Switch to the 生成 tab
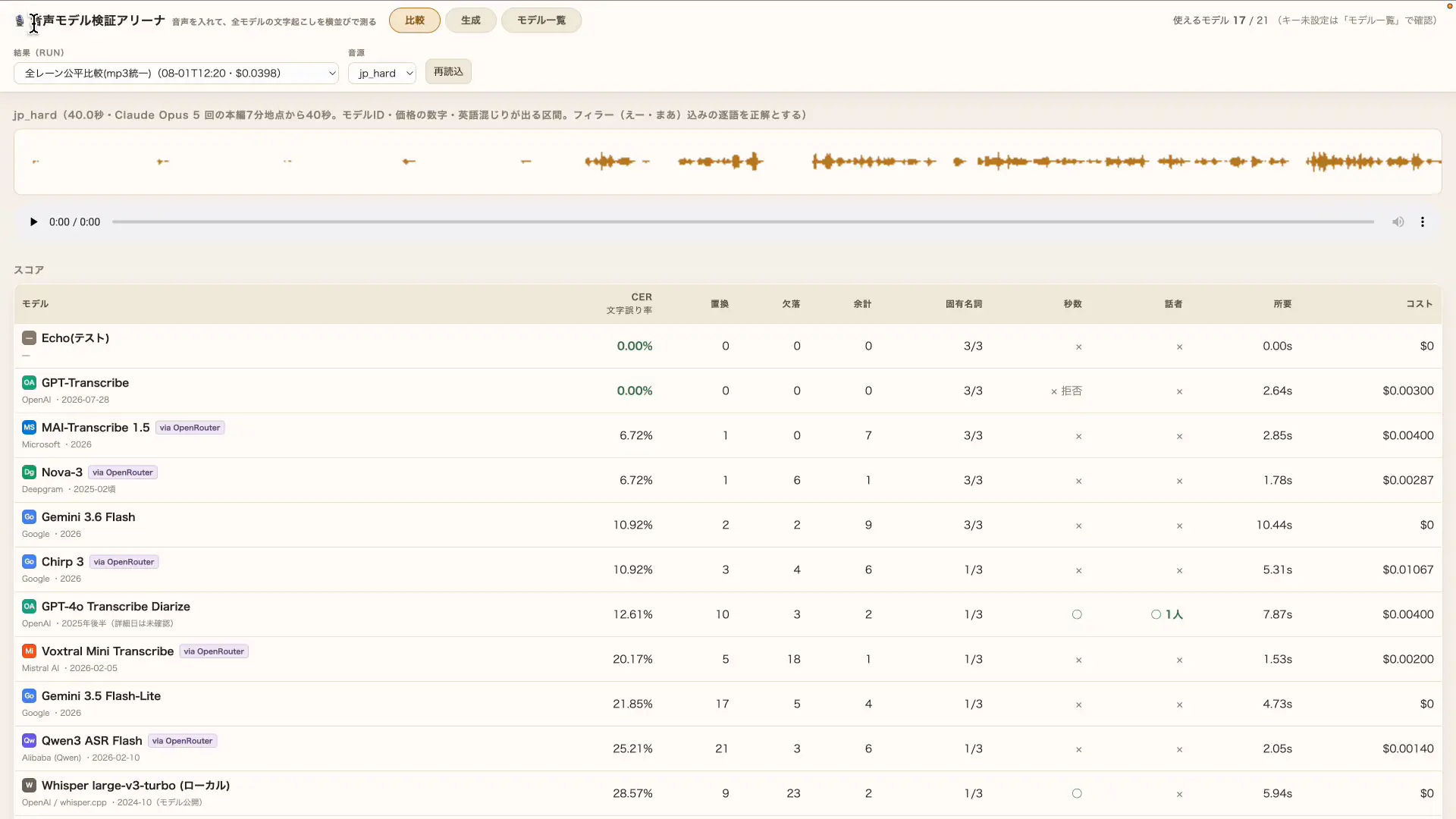This screenshot has width=1456, height=819. coord(471,20)
